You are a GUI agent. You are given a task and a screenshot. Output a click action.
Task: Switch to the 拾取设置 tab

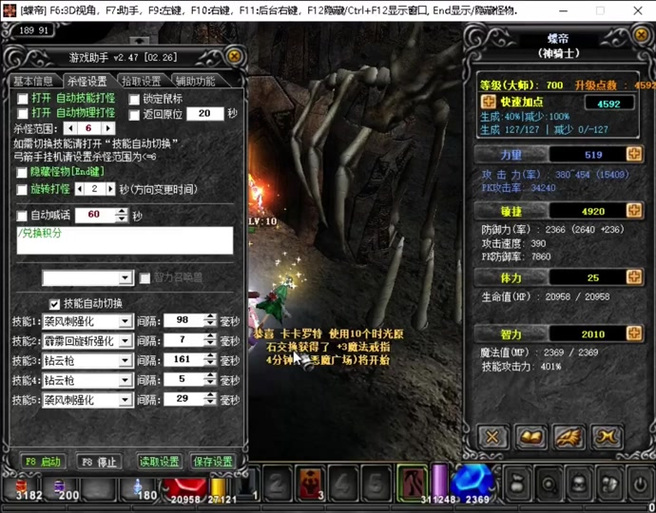[141, 81]
